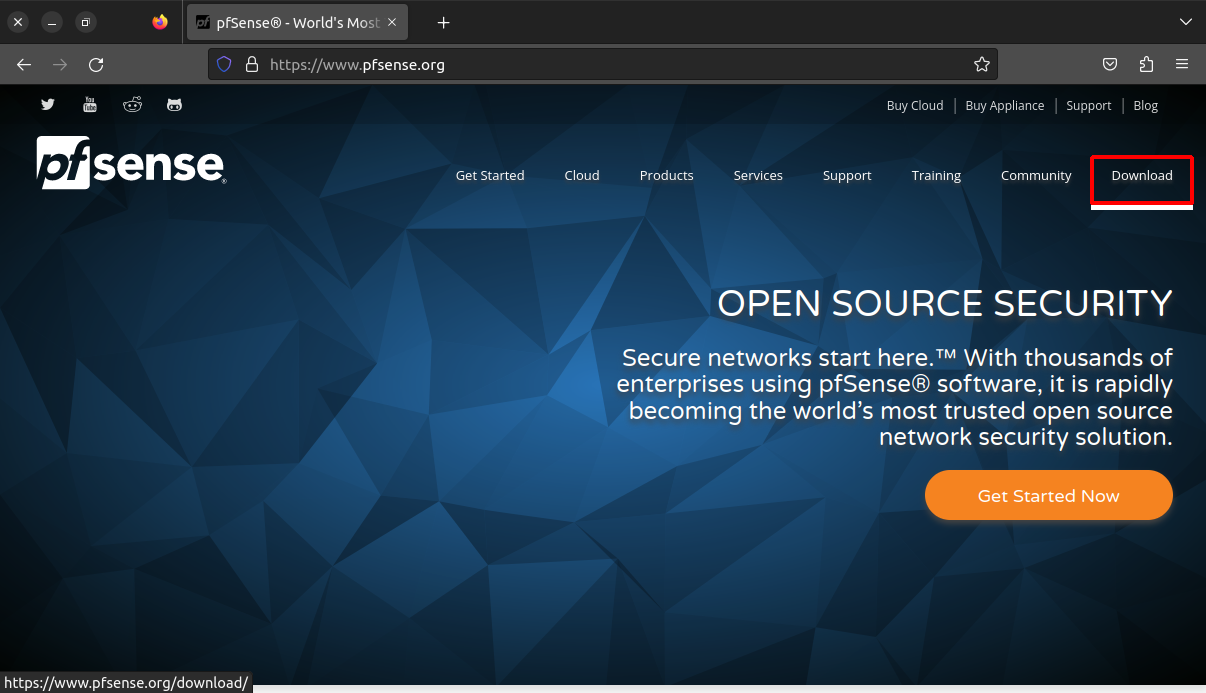1206x693 pixels.
Task: Follow the Support link in top bar
Action: (x=1089, y=105)
